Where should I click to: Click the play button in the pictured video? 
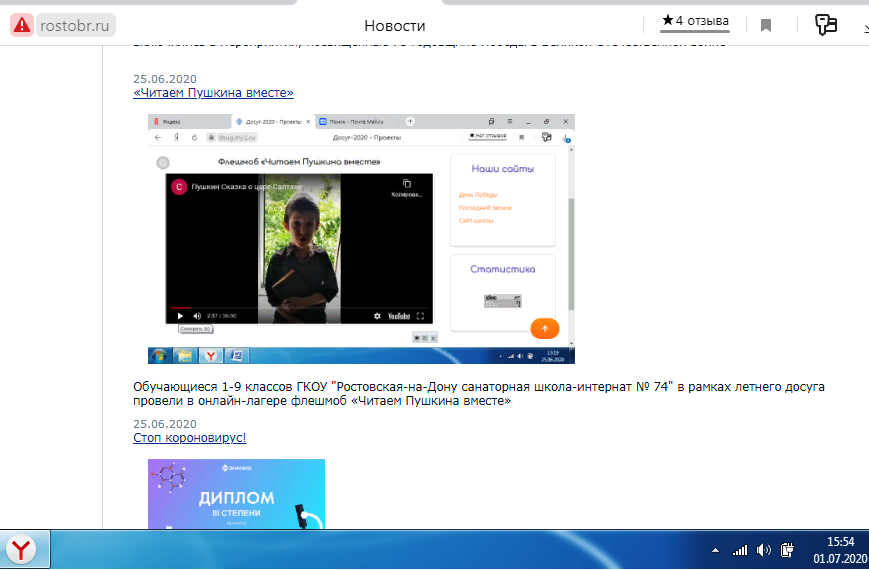click(180, 316)
